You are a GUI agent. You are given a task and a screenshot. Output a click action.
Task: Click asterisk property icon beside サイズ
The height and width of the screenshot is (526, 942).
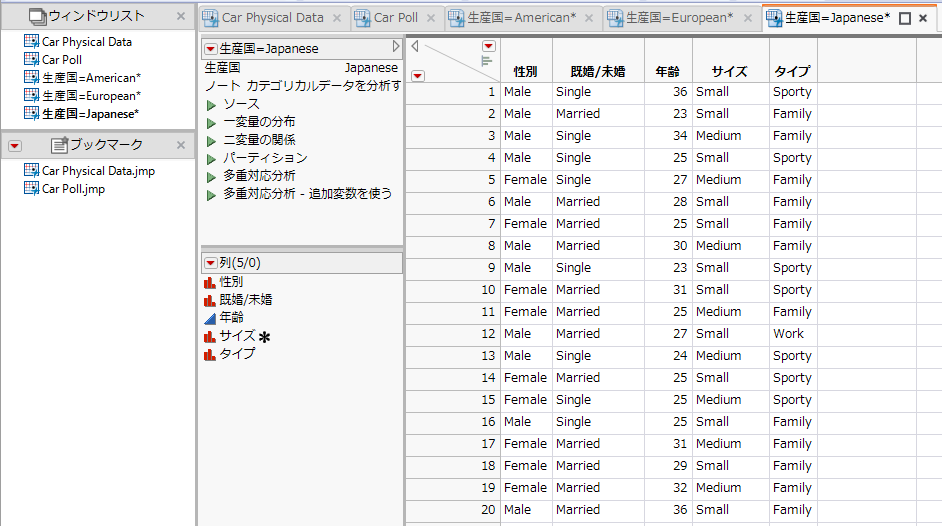264,337
